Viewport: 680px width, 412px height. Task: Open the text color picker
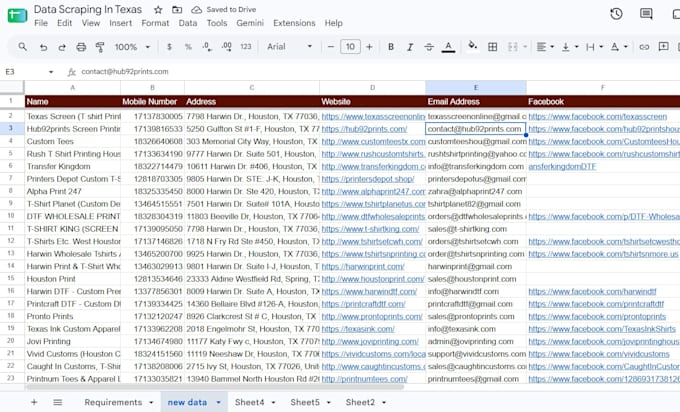(x=448, y=47)
